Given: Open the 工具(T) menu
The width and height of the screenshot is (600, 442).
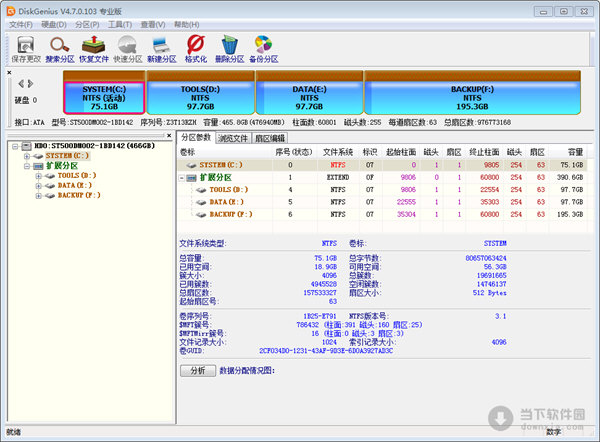Looking at the screenshot, I should 120,24.
